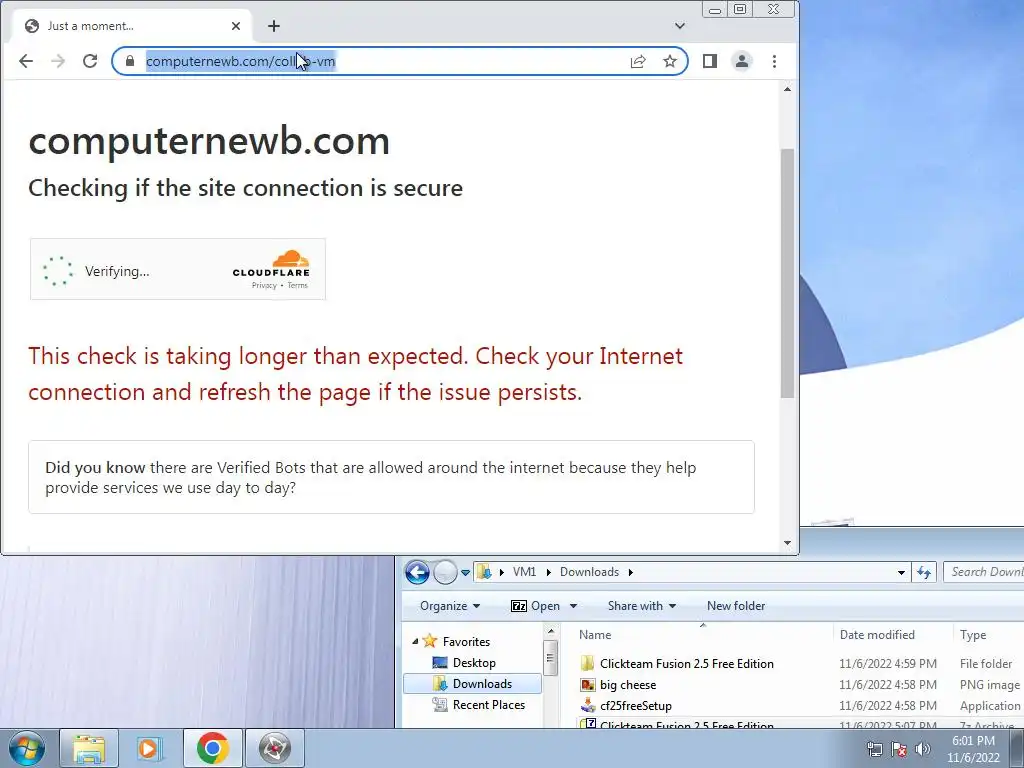Select big cheese PNG file
The height and width of the screenshot is (768, 1024).
628,684
